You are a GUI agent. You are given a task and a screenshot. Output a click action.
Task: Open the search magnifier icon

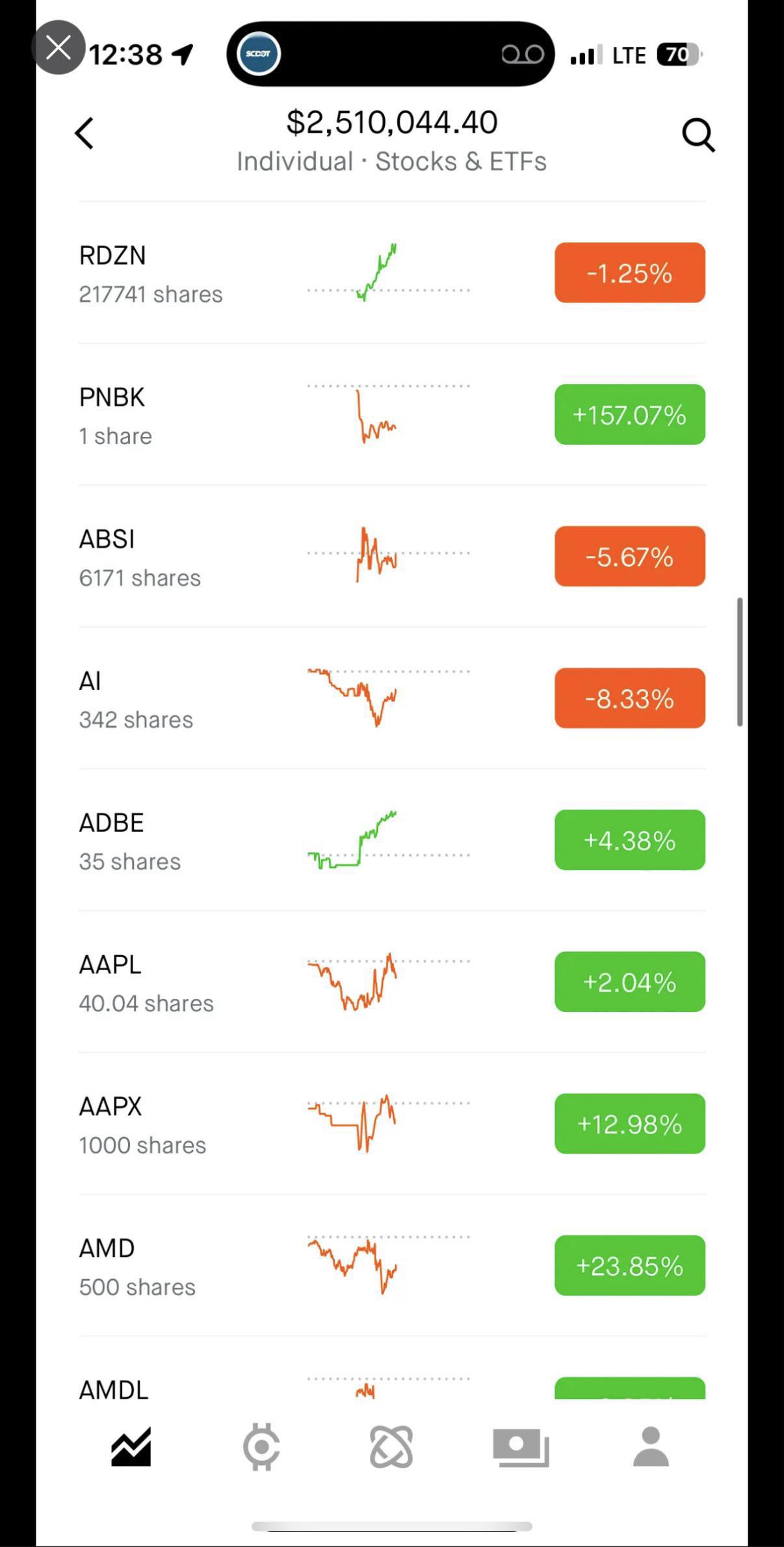click(698, 135)
